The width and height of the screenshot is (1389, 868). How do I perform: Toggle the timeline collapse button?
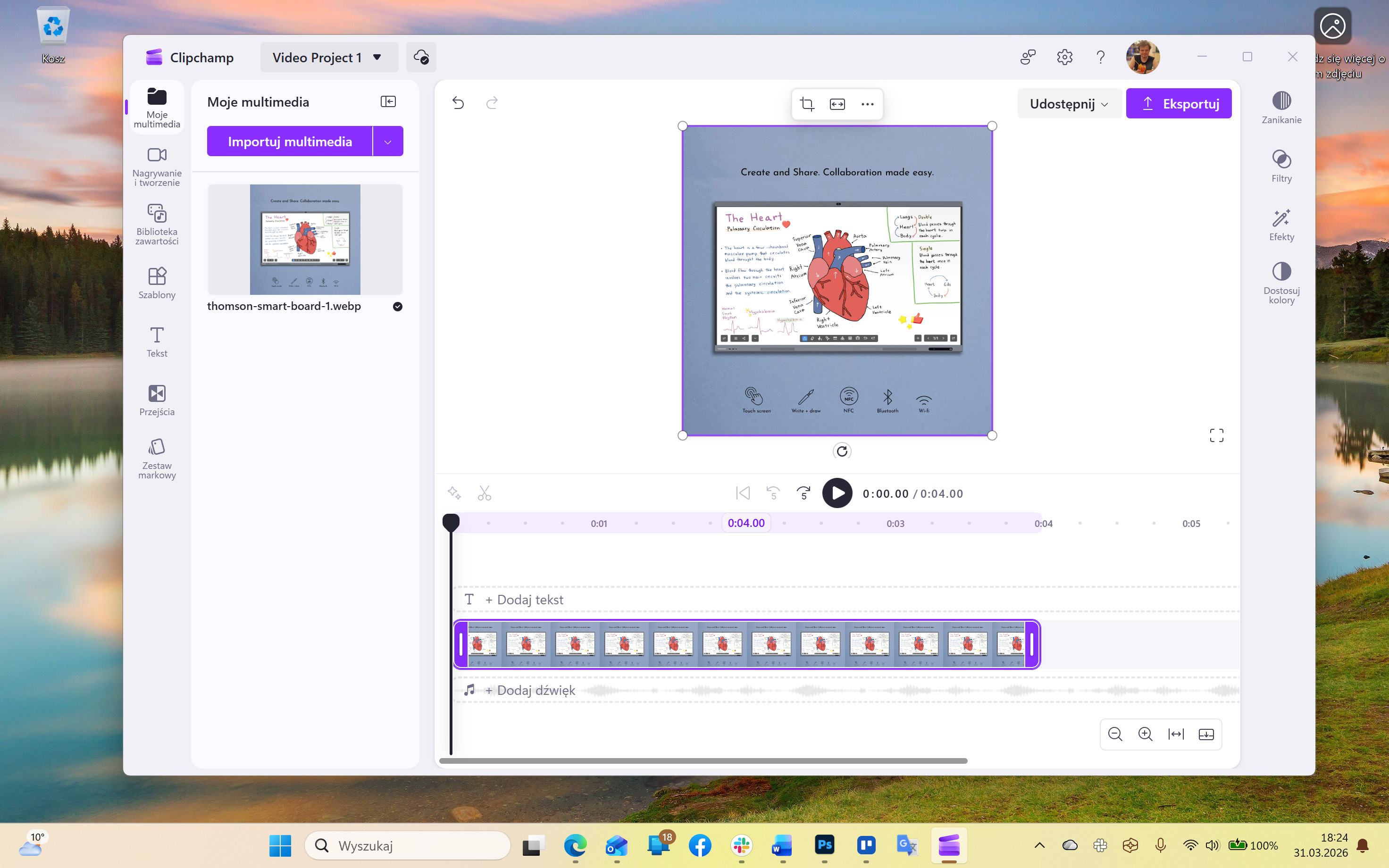[1206, 734]
